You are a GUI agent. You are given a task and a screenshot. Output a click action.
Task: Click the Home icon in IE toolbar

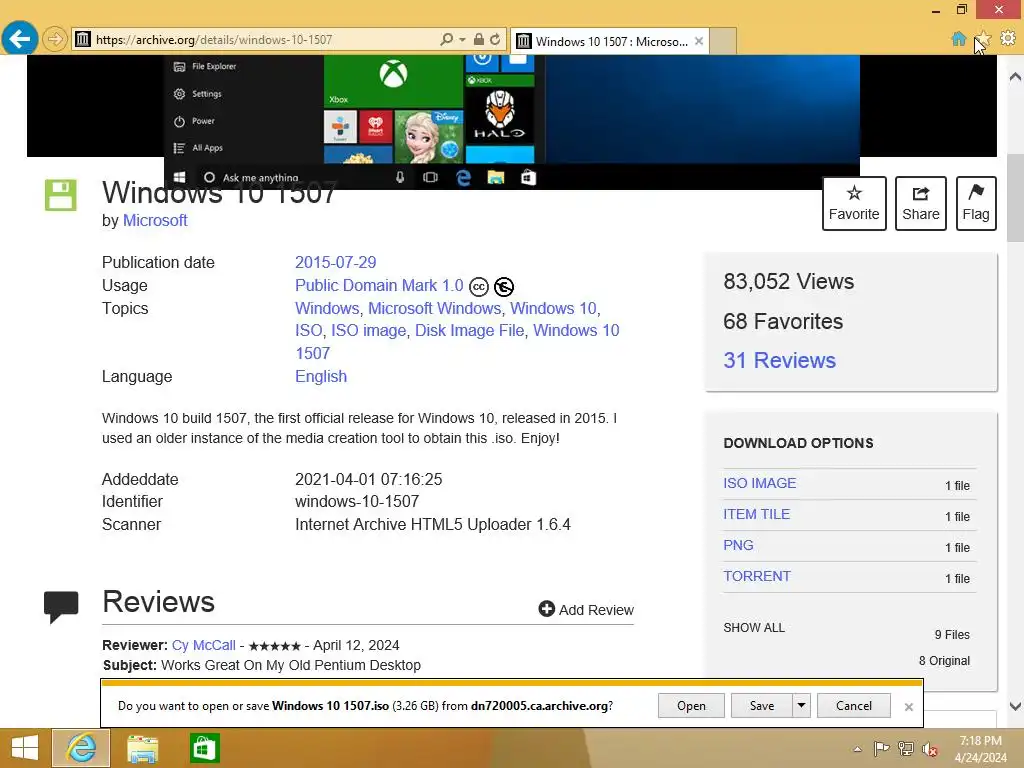tap(958, 39)
